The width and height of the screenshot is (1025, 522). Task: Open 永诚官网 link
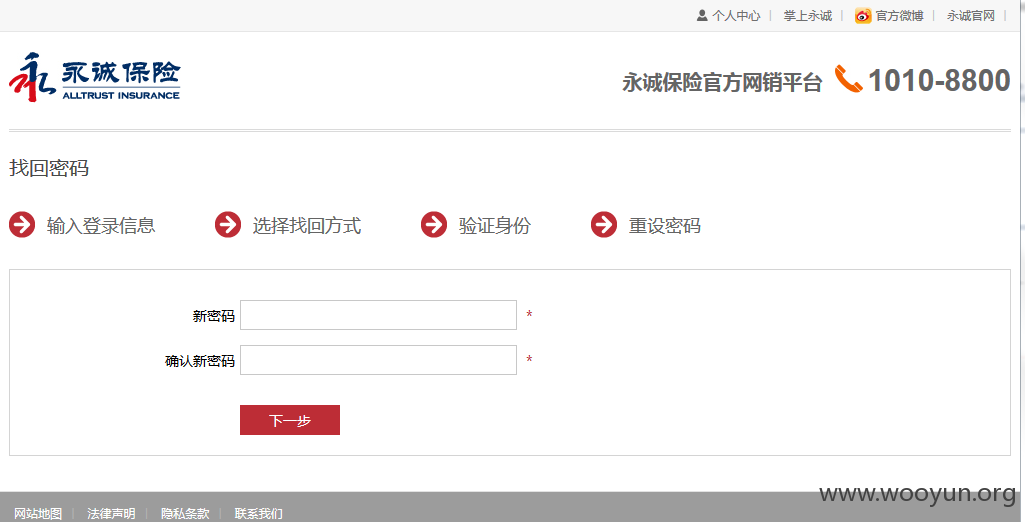point(971,16)
